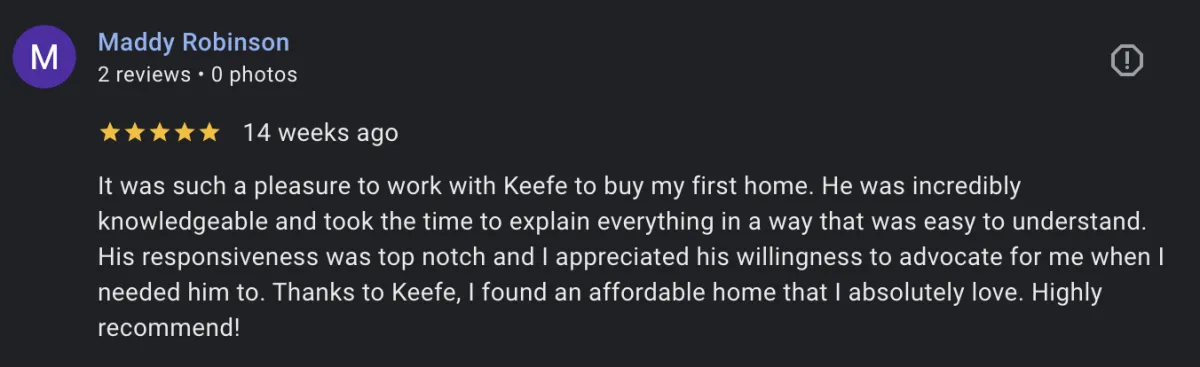Open Maddy Robinson's purple M avatar
This screenshot has height=367, width=1200.
[x=44, y=57]
